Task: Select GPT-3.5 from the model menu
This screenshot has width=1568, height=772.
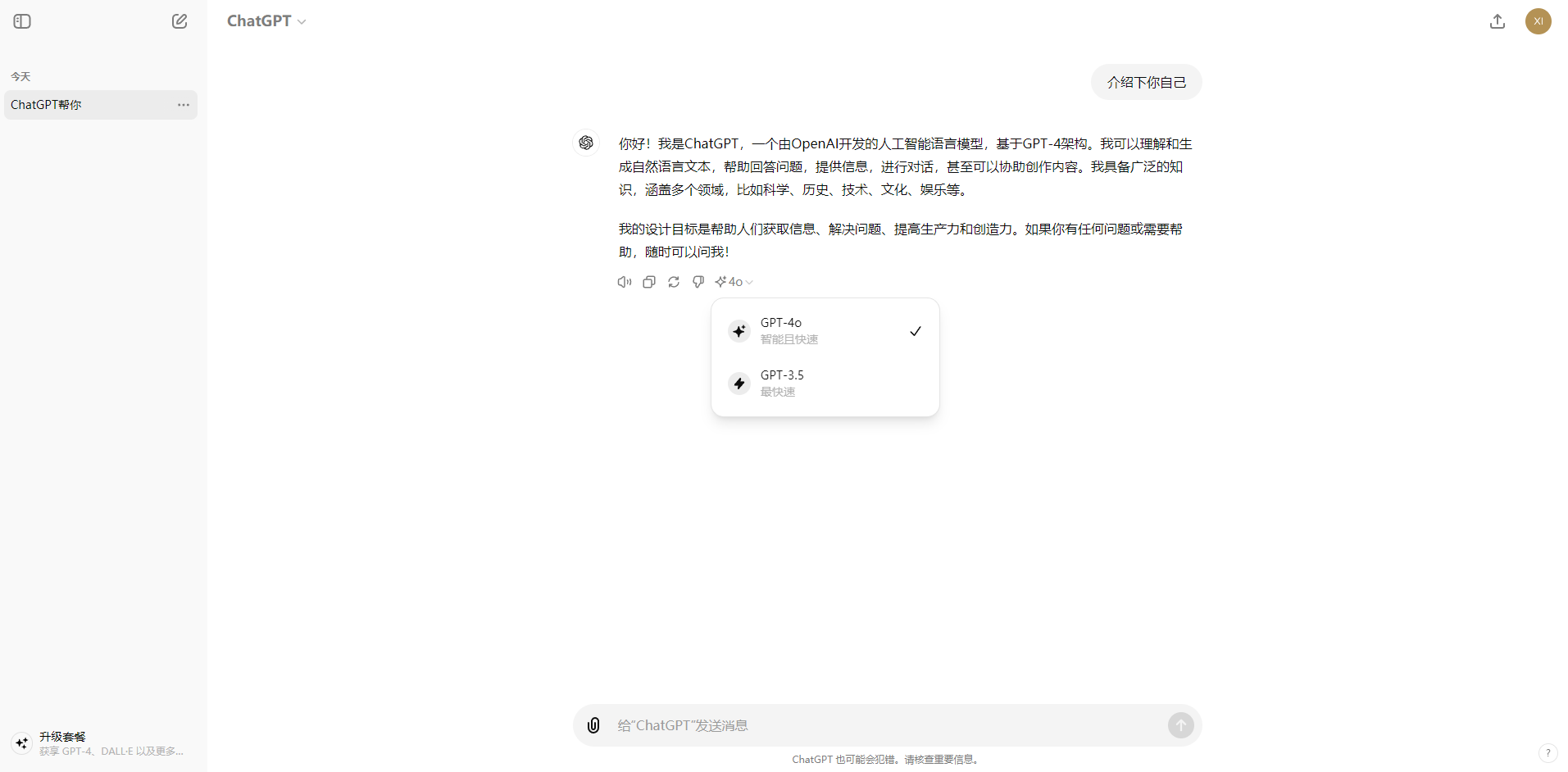Action: [x=825, y=384]
